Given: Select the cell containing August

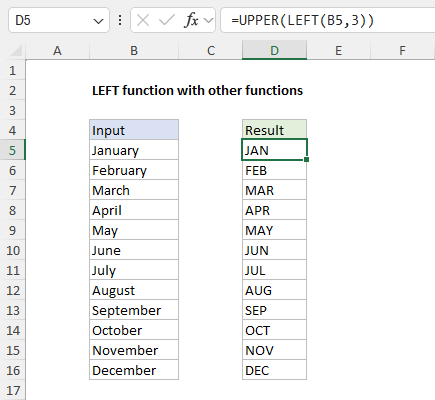Looking at the screenshot, I should click(x=134, y=290).
